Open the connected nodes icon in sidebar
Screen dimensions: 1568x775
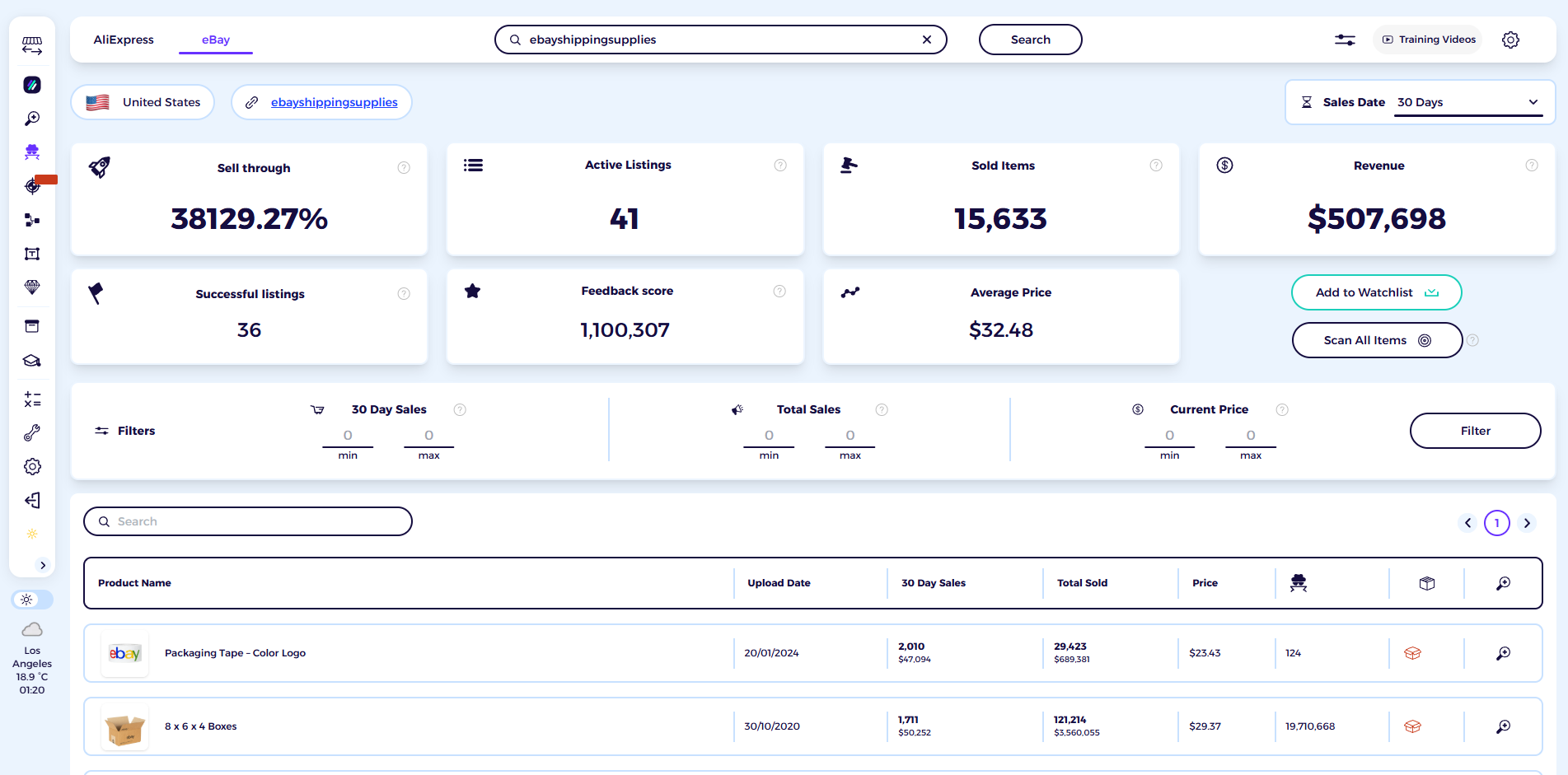click(32, 220)
